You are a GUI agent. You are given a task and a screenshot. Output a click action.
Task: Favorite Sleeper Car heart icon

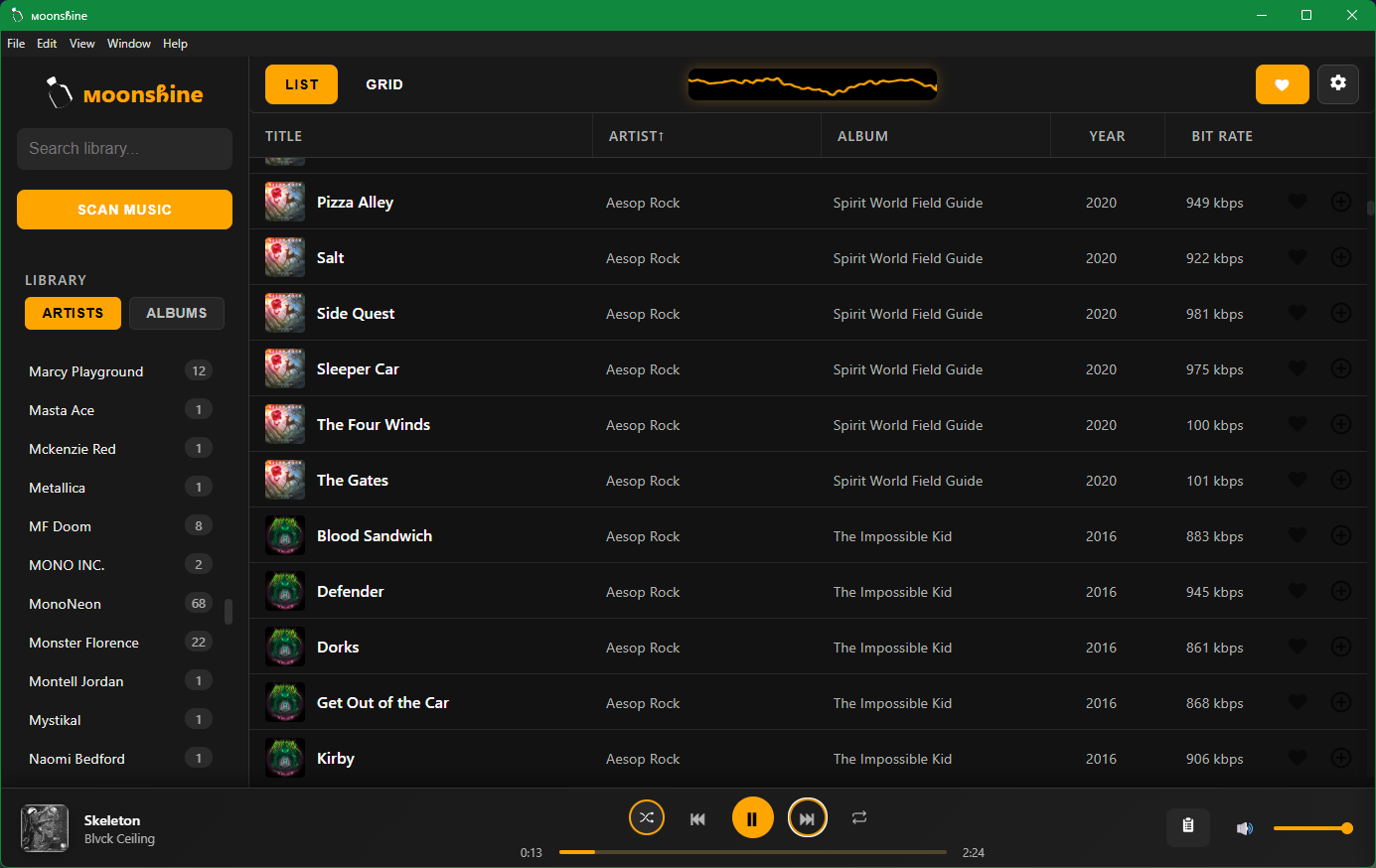point(1297,368)
